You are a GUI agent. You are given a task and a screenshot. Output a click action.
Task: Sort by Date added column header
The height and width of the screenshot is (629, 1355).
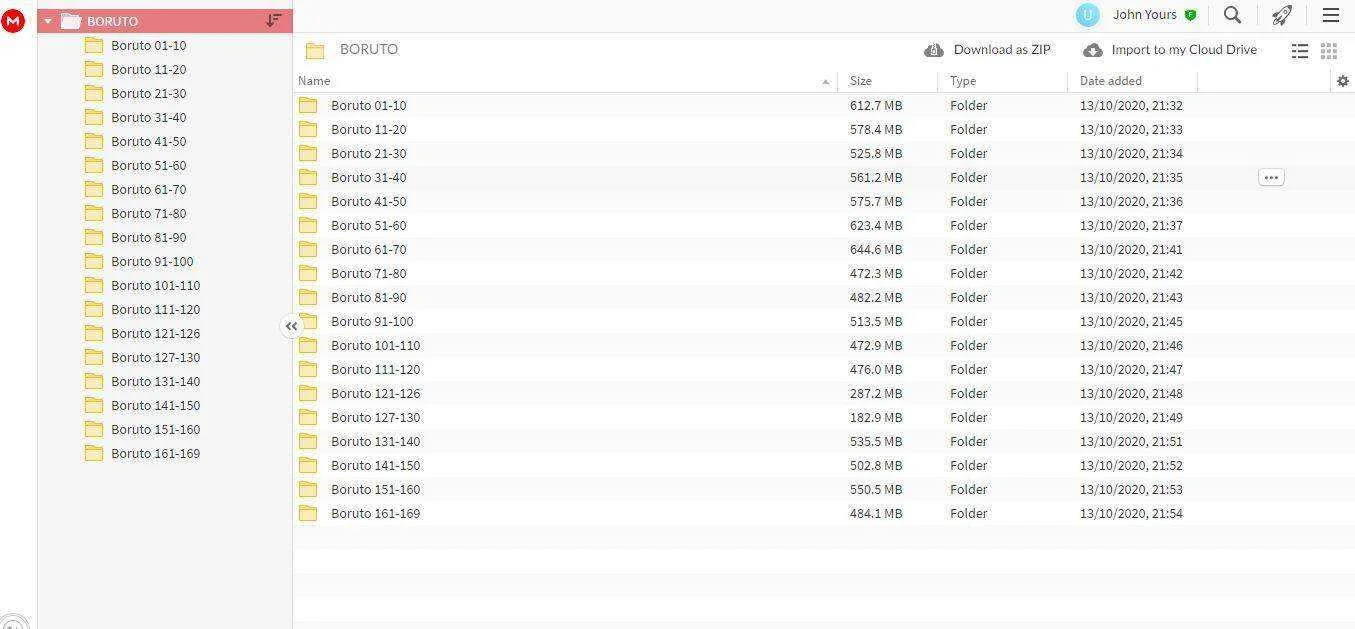point(1110,81)
